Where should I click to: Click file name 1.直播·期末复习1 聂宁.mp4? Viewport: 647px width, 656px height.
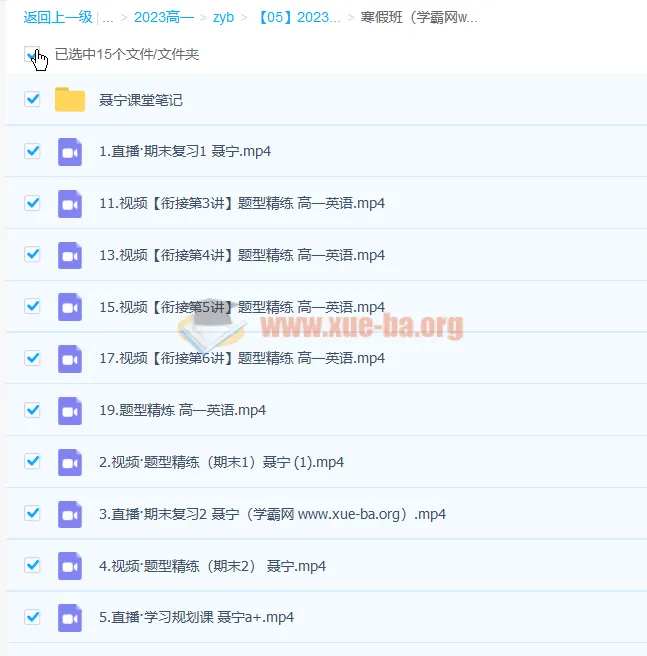[185, 152]
